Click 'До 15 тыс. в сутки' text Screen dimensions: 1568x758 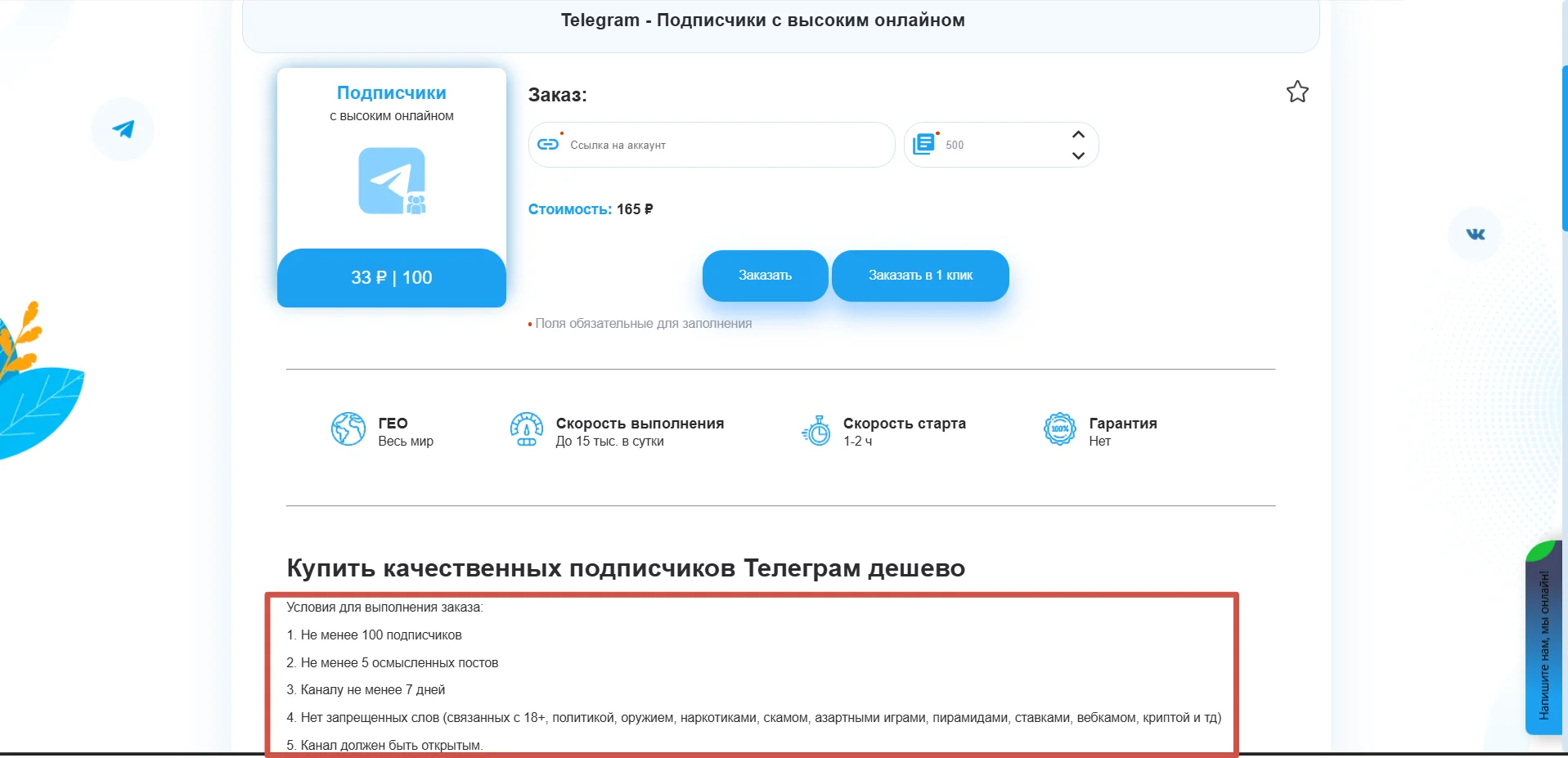pos(609,442)
